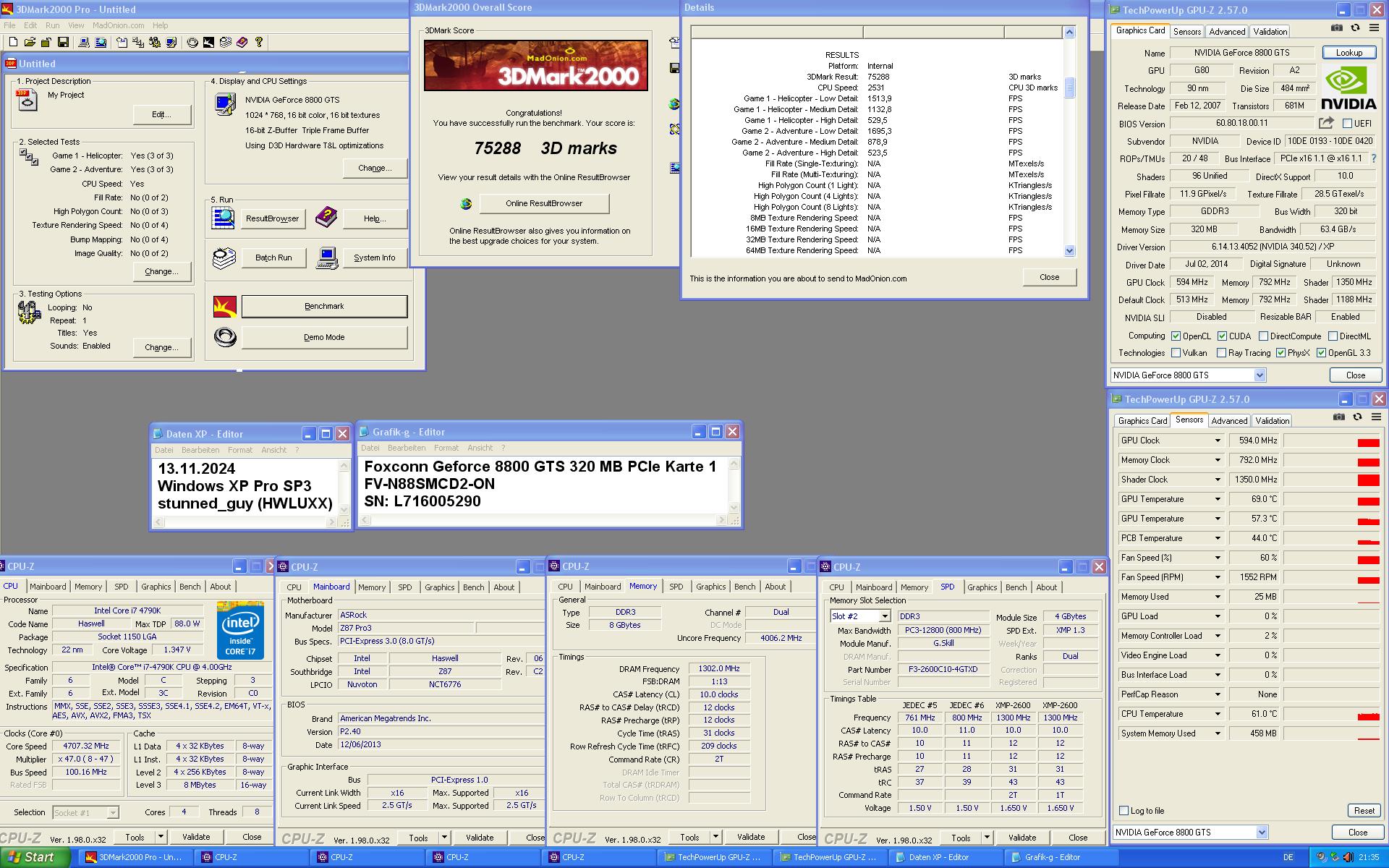Switch to Sensors tab in top GPU-Z

click(1187, 32)
